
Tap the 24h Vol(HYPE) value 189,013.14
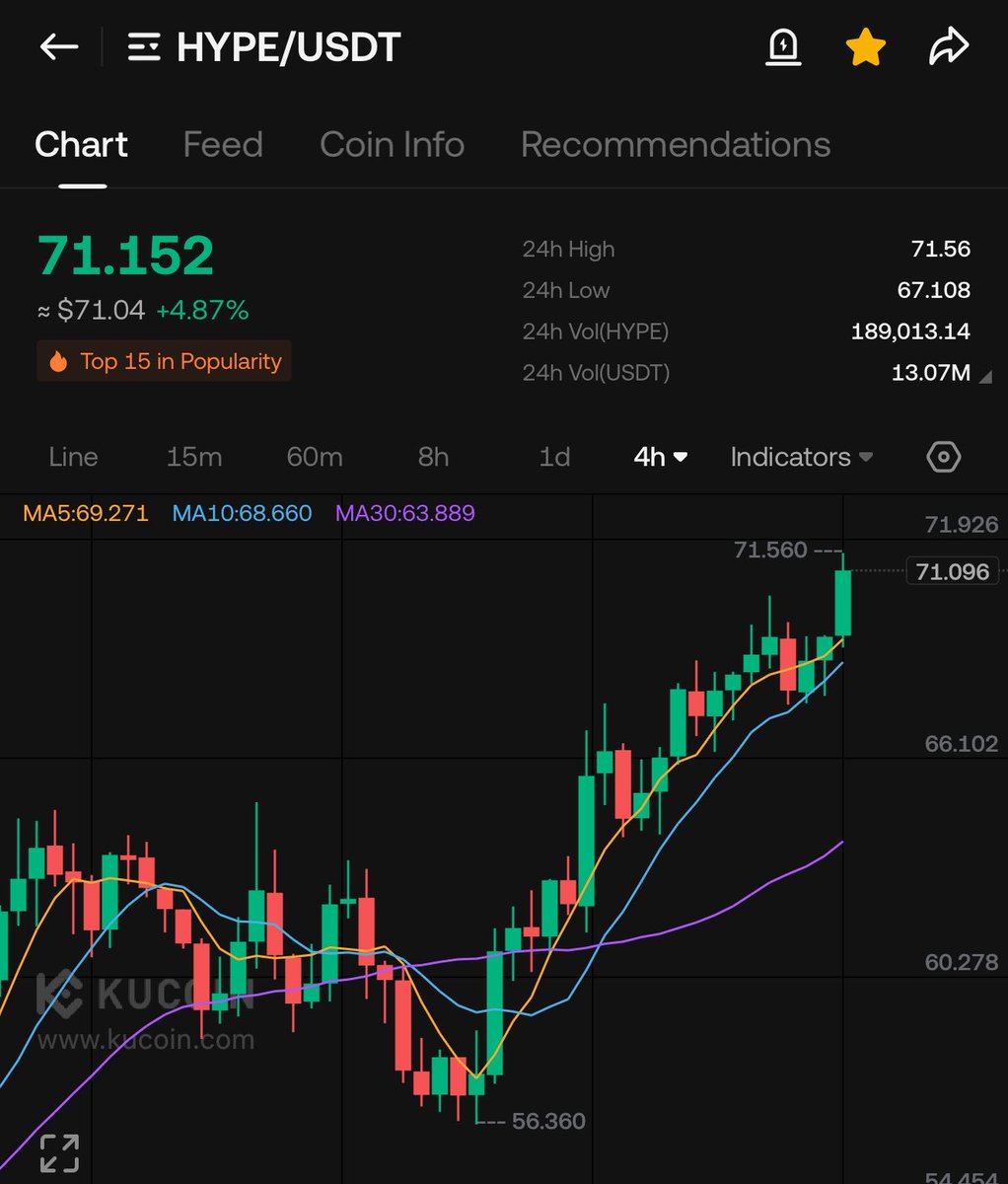910,332
